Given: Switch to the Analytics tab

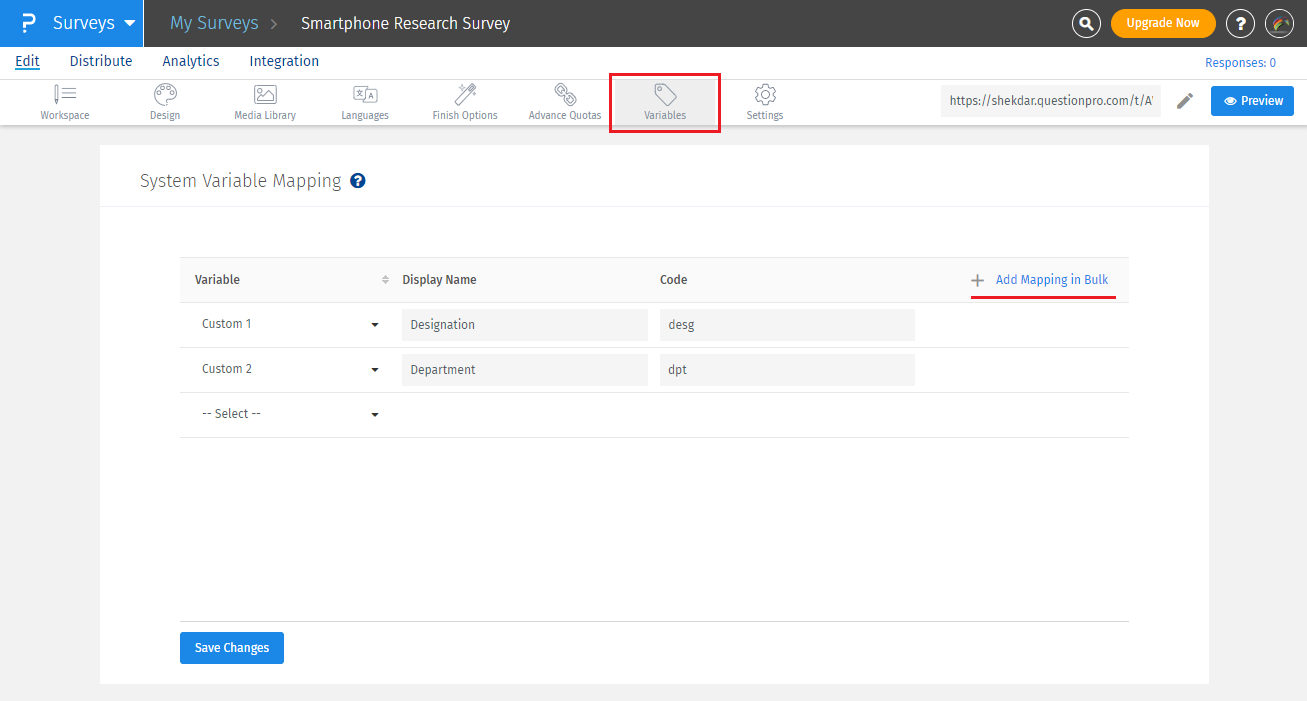Looking at the screenshot, I should click(191, 61).
